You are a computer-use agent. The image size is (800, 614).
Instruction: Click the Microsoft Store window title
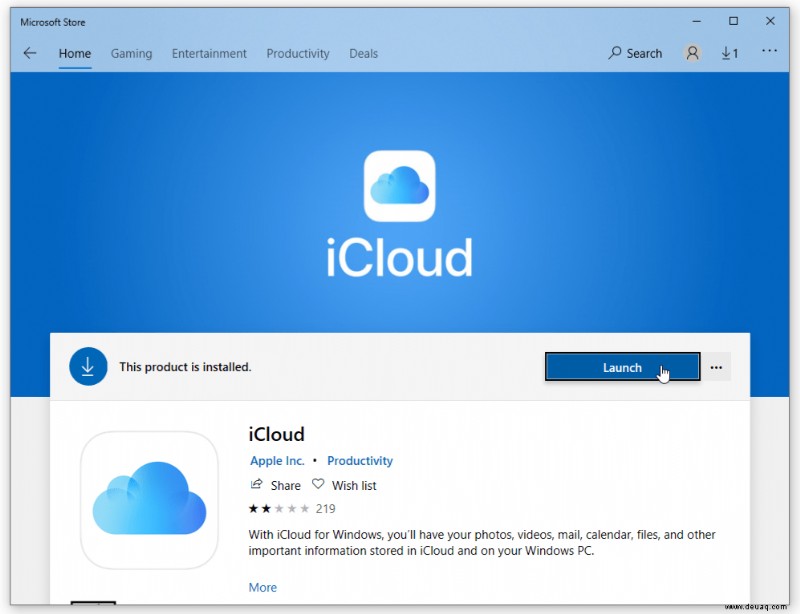pos(53,22)
